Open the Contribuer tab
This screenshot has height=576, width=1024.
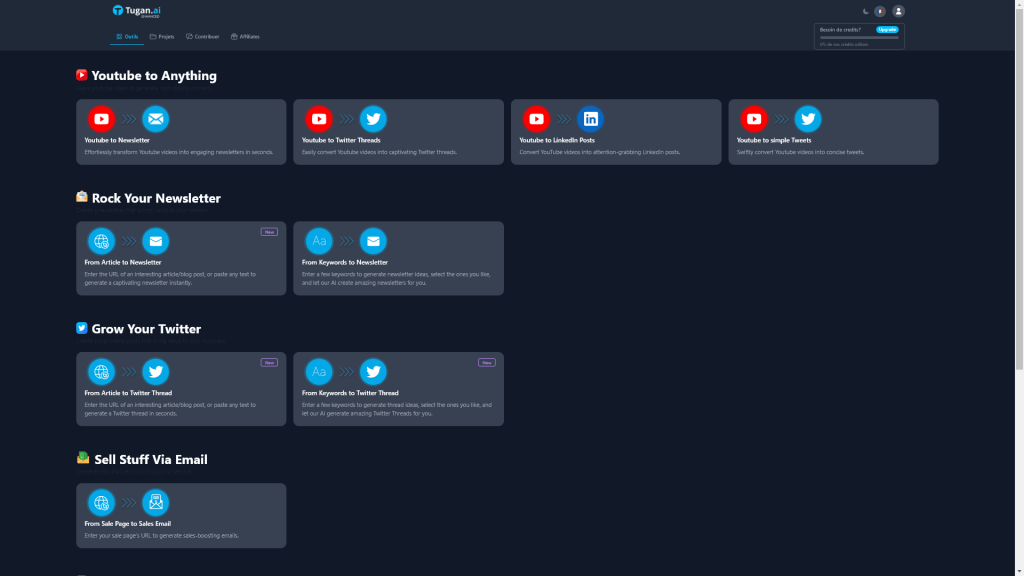tap(203, 37)
